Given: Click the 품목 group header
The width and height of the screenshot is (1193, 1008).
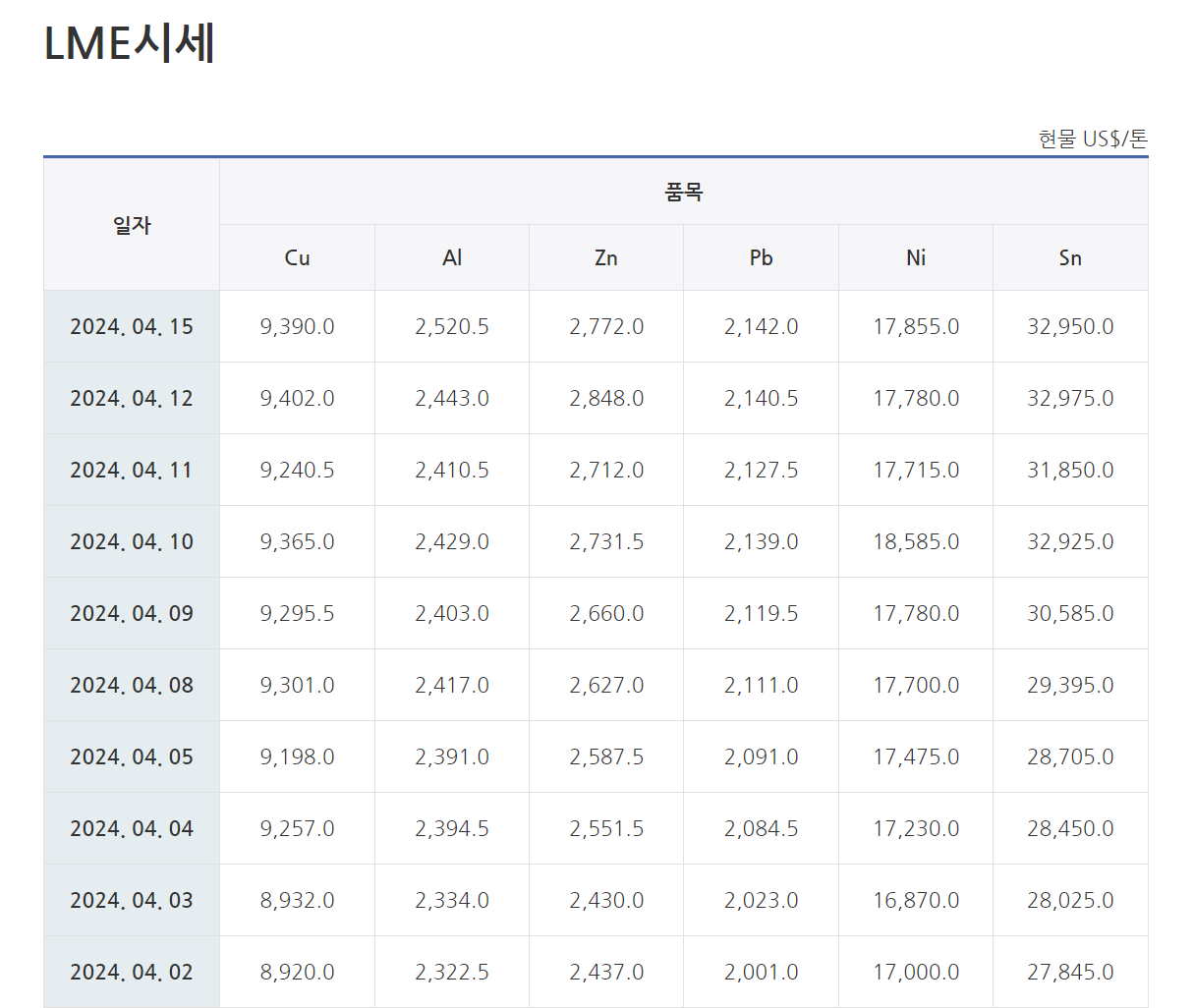Looking at the screenshot, I should coord(683,193).
